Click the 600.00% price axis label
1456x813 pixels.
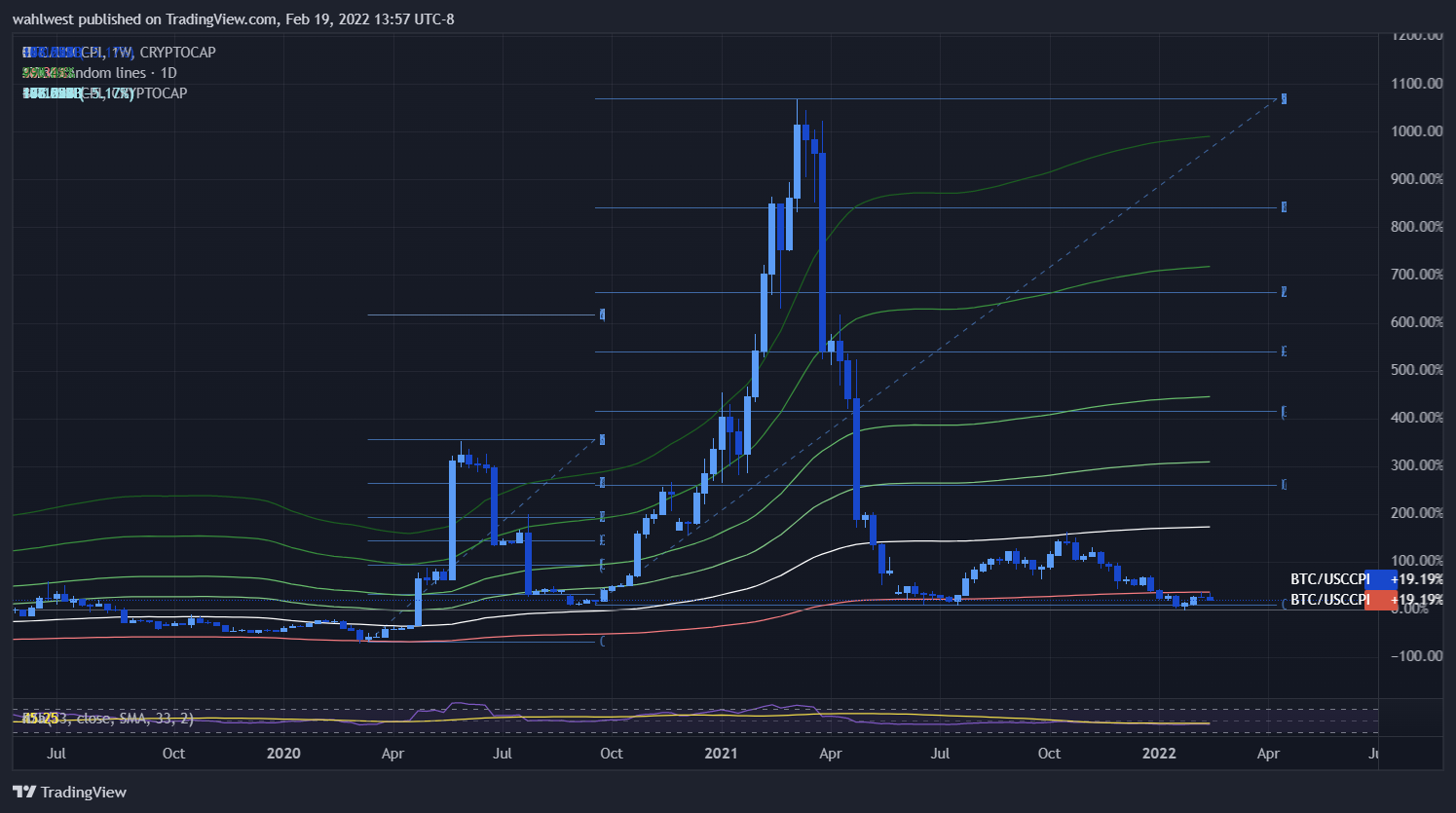click(x=1417, y=322)
